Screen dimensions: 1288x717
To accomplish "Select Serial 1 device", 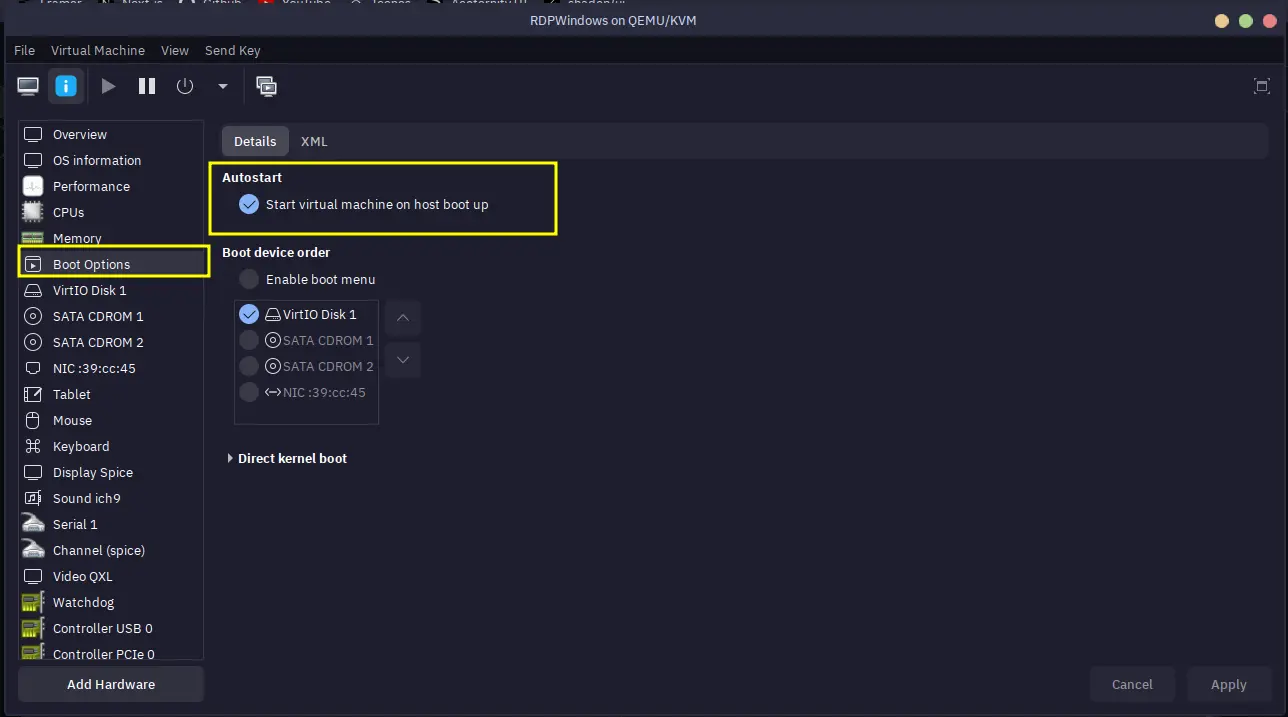I will (x=111, y=524).
